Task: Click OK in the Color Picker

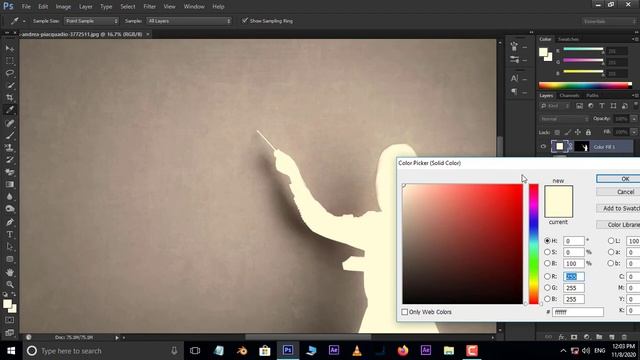Action: coord(618,179)
